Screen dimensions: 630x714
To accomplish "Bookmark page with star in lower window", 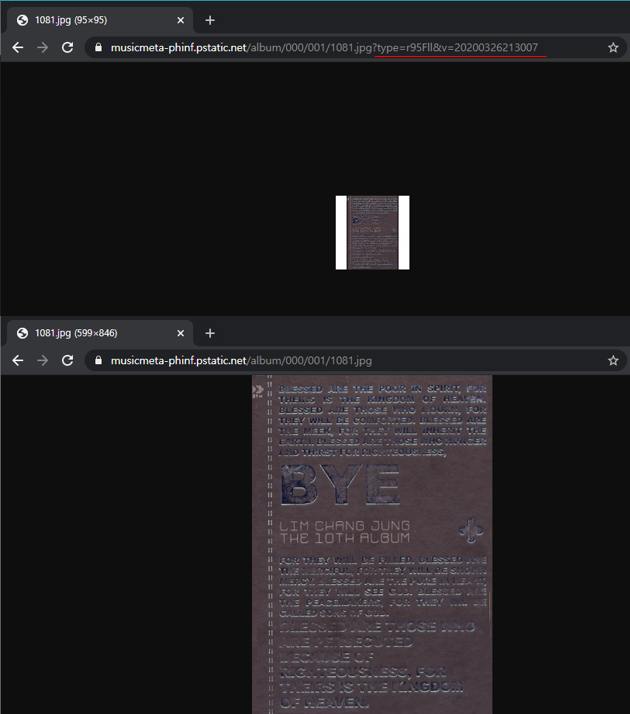I will [x=613, y=361].
